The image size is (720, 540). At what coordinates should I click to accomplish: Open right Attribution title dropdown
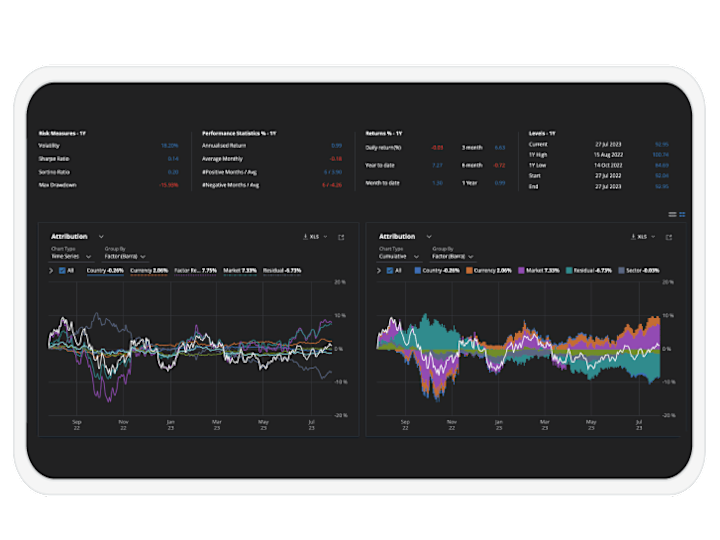(429, 237)
